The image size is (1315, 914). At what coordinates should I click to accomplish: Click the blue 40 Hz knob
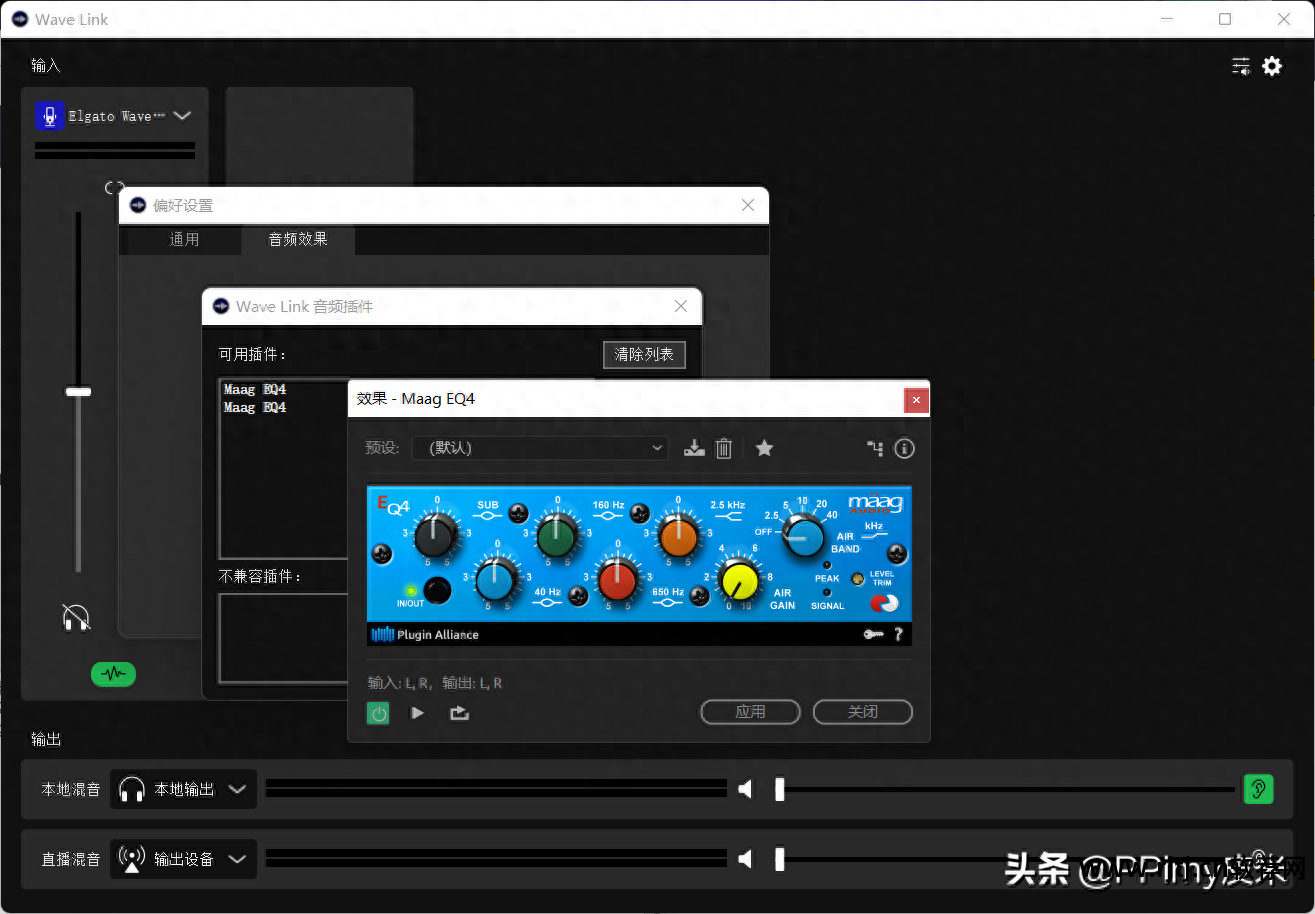click(496, 579)
